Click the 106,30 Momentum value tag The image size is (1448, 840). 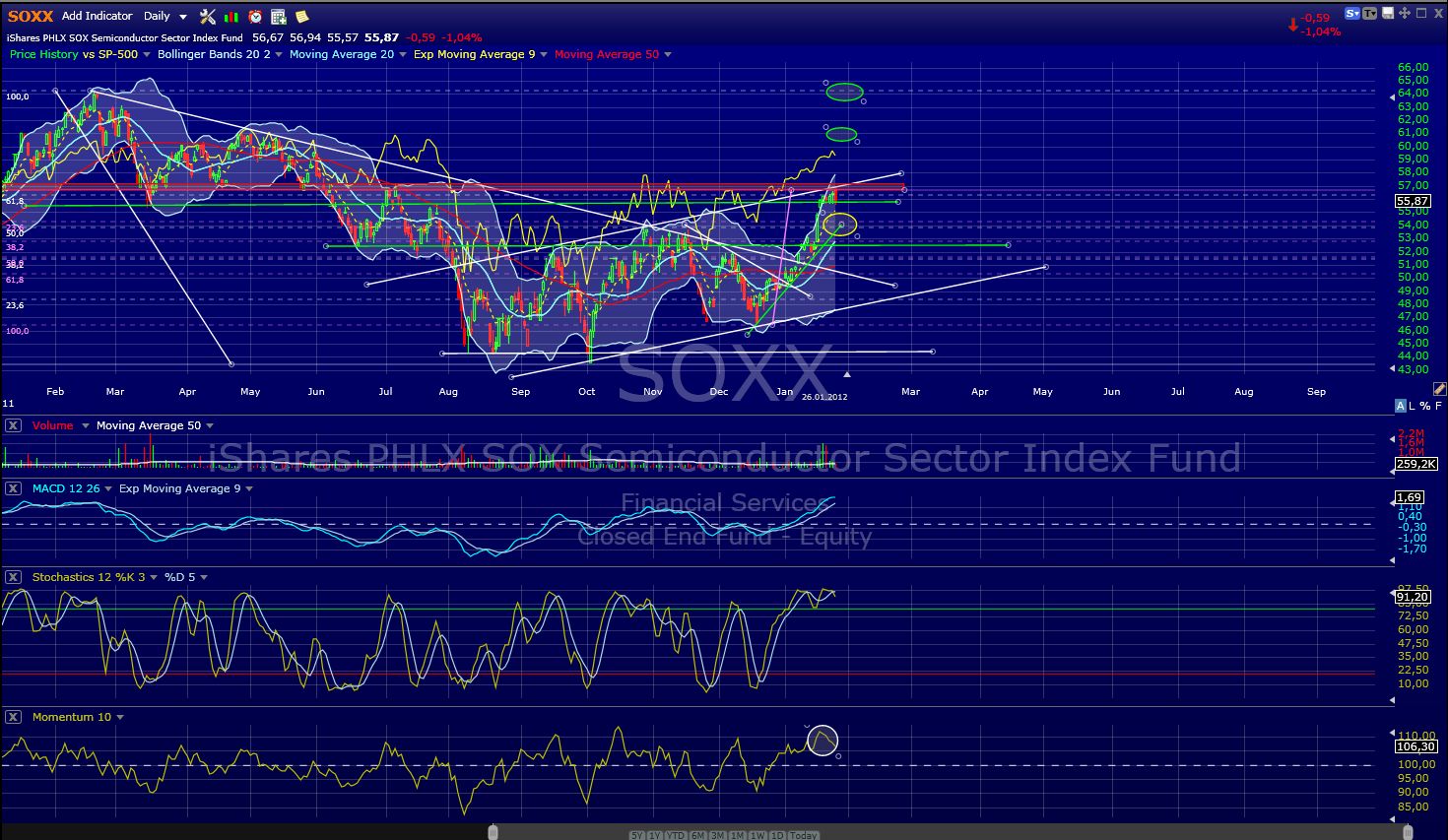coord(1415,746)
